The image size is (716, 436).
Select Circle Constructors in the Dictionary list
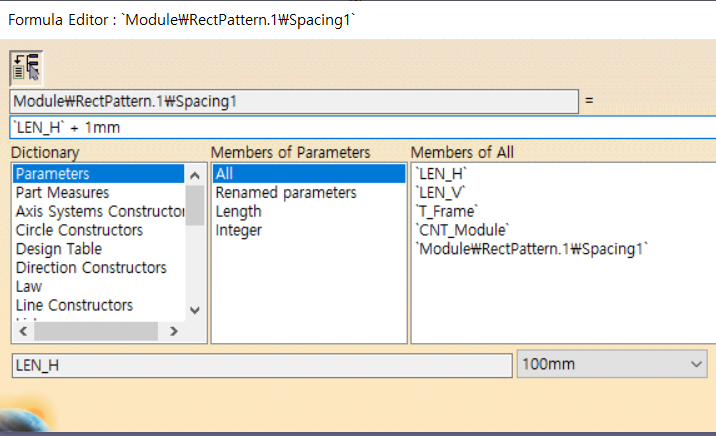98,230
